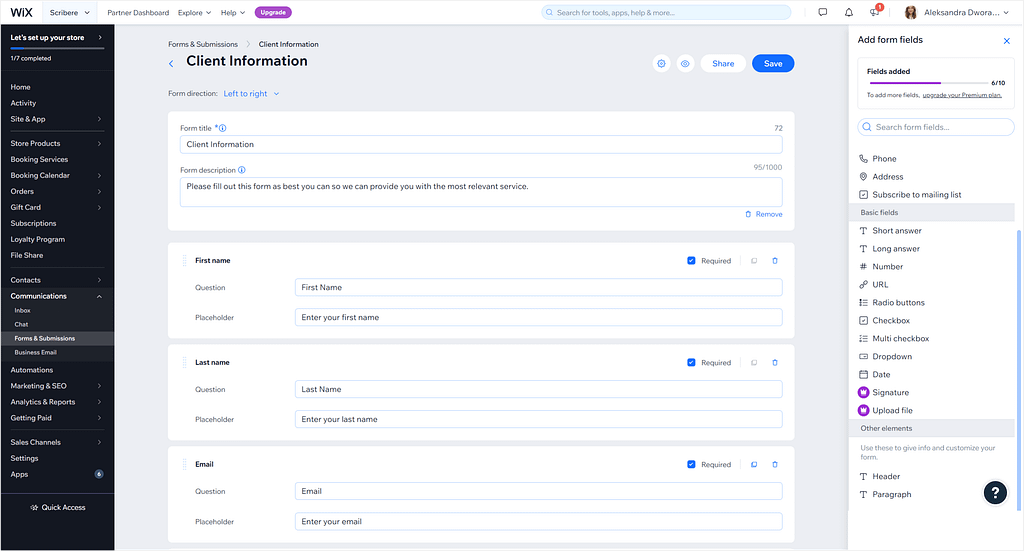Toggle Required for First name
This screenshot has width=1024, height=551.
(x=691, y=260)
